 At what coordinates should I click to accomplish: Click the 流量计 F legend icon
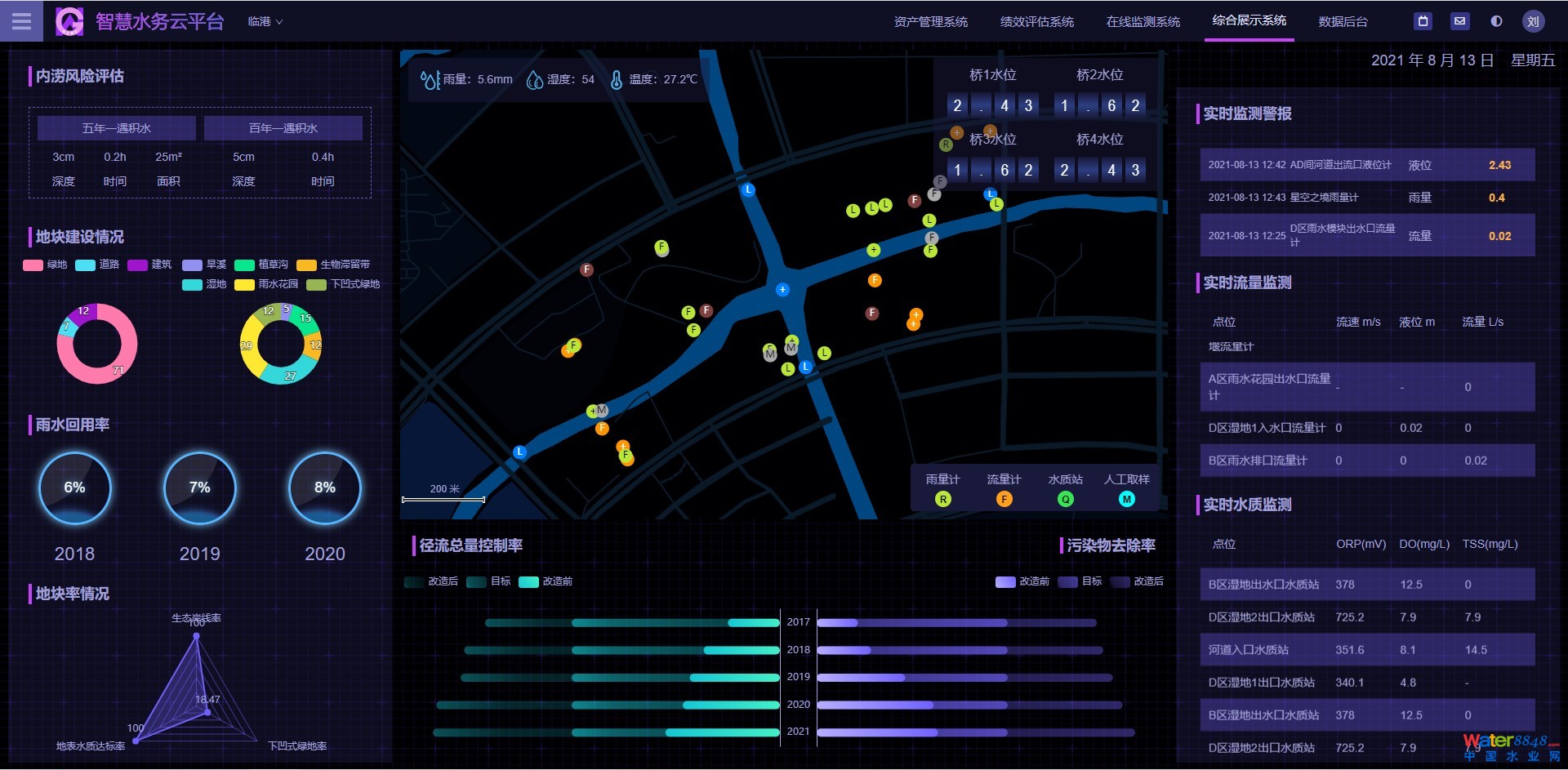pyautogui.click(x=1004, y=499)
